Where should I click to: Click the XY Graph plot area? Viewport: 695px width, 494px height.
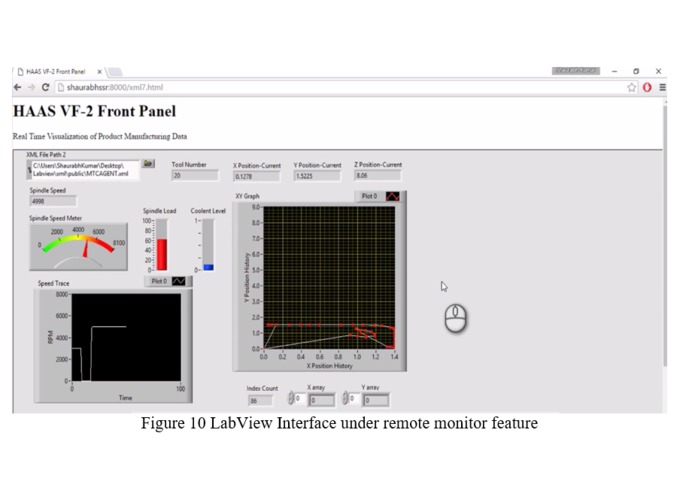329,278
